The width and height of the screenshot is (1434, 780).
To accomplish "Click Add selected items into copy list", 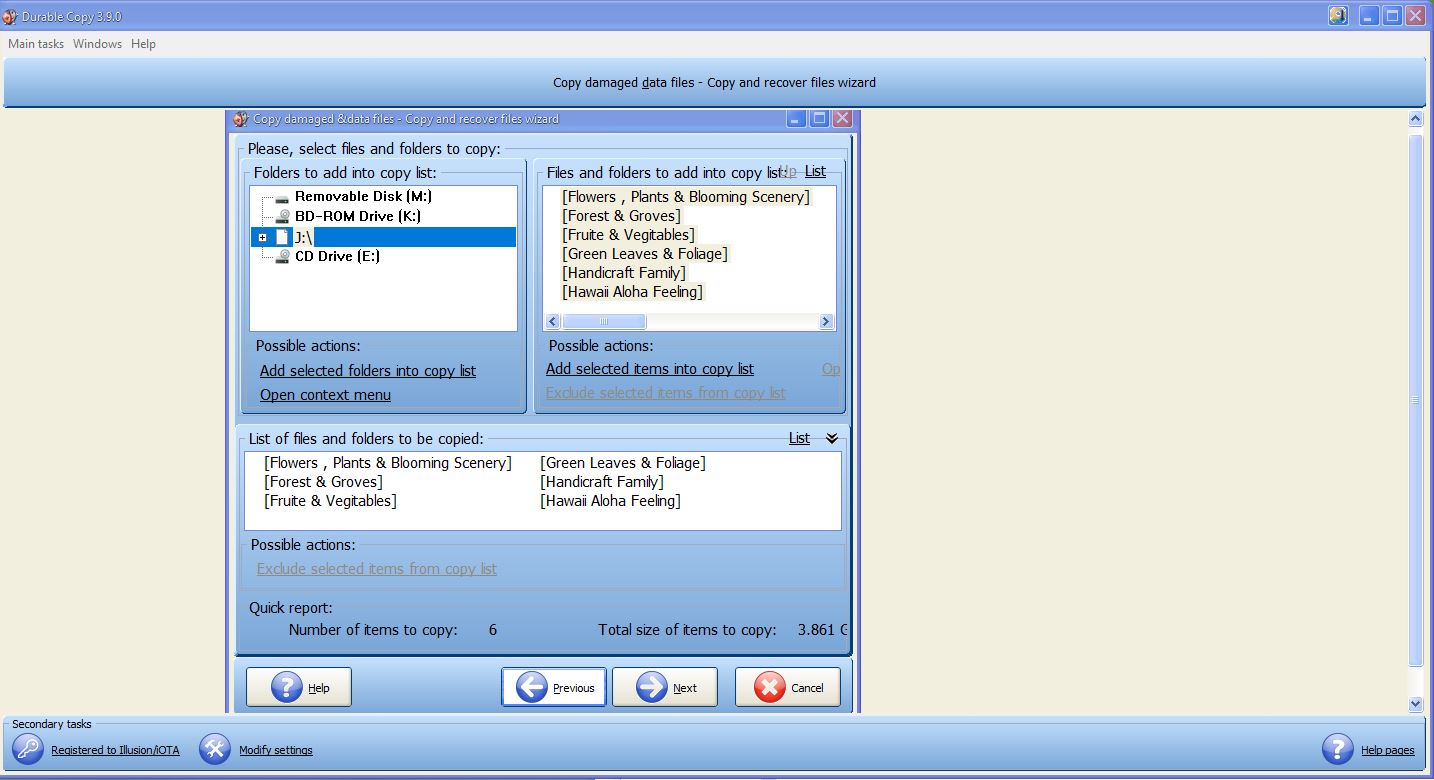I will [649, 369].
